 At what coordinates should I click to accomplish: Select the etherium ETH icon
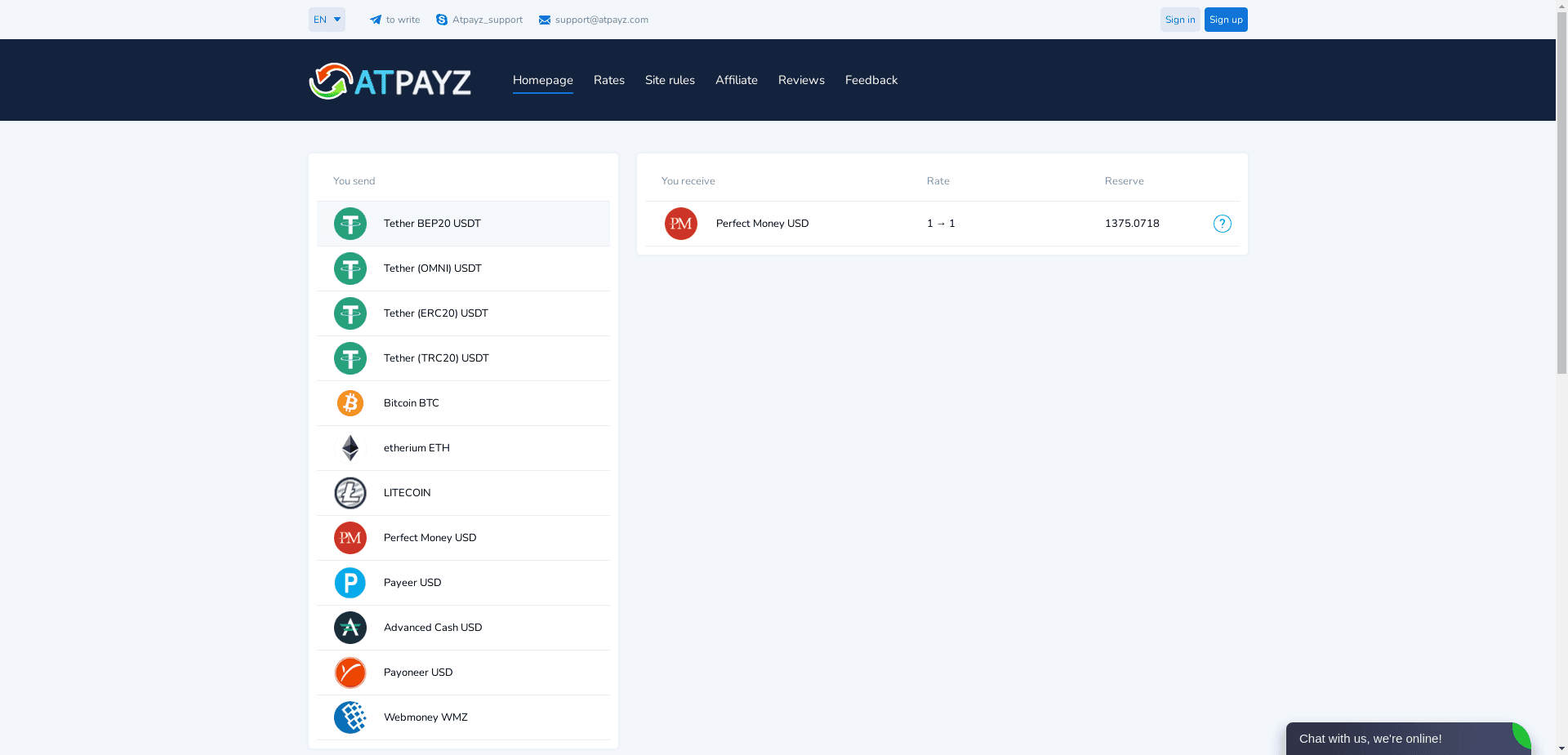[350, 447]
